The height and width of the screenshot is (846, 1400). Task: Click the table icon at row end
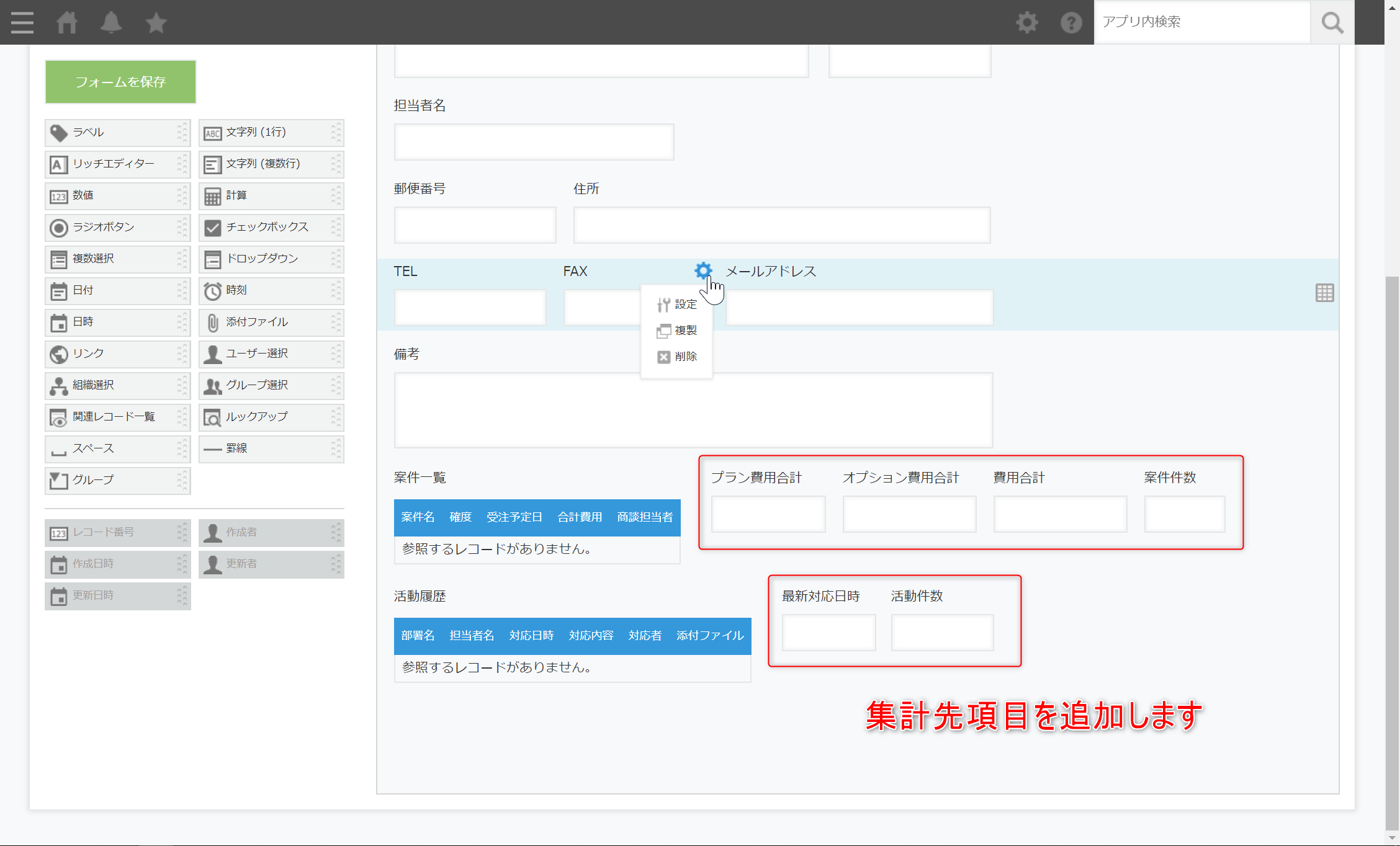[1324, 293]
